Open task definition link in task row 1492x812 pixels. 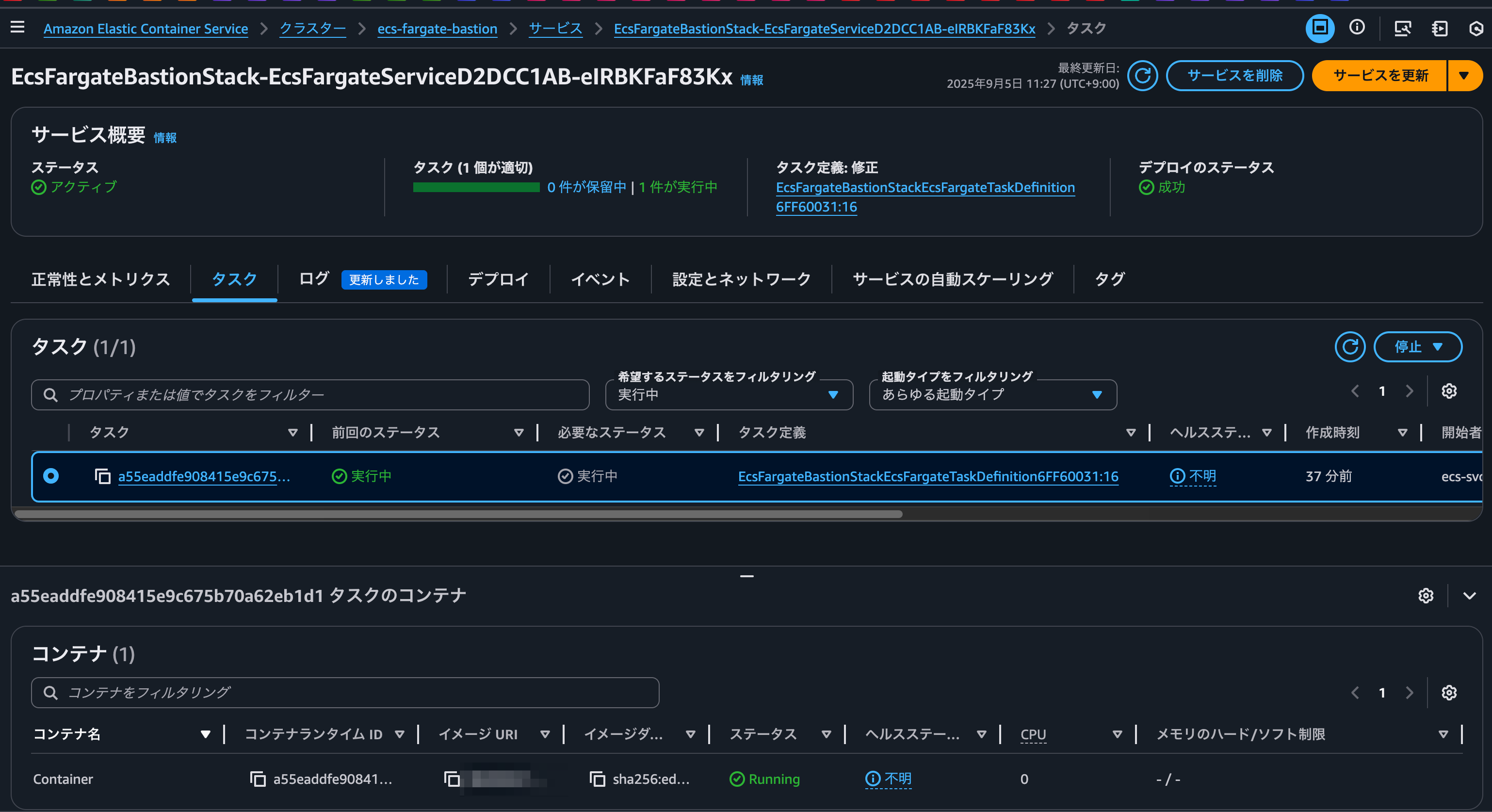click(928, 476)
